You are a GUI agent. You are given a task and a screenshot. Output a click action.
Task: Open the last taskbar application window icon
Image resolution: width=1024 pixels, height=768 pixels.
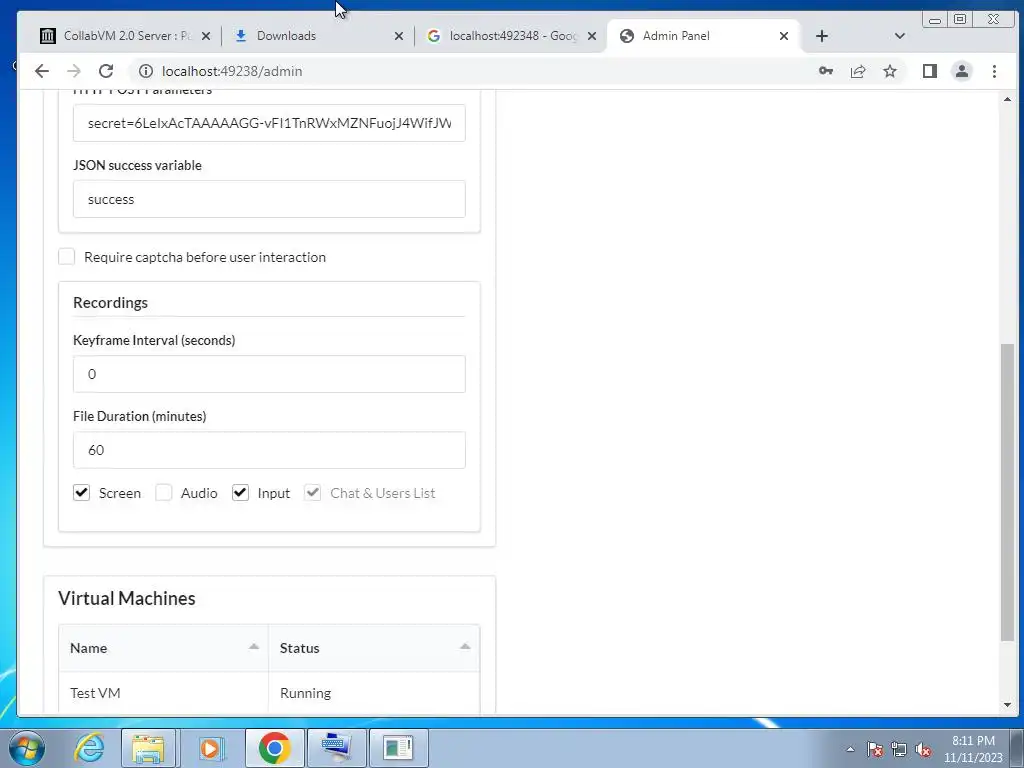click(399, 748)
